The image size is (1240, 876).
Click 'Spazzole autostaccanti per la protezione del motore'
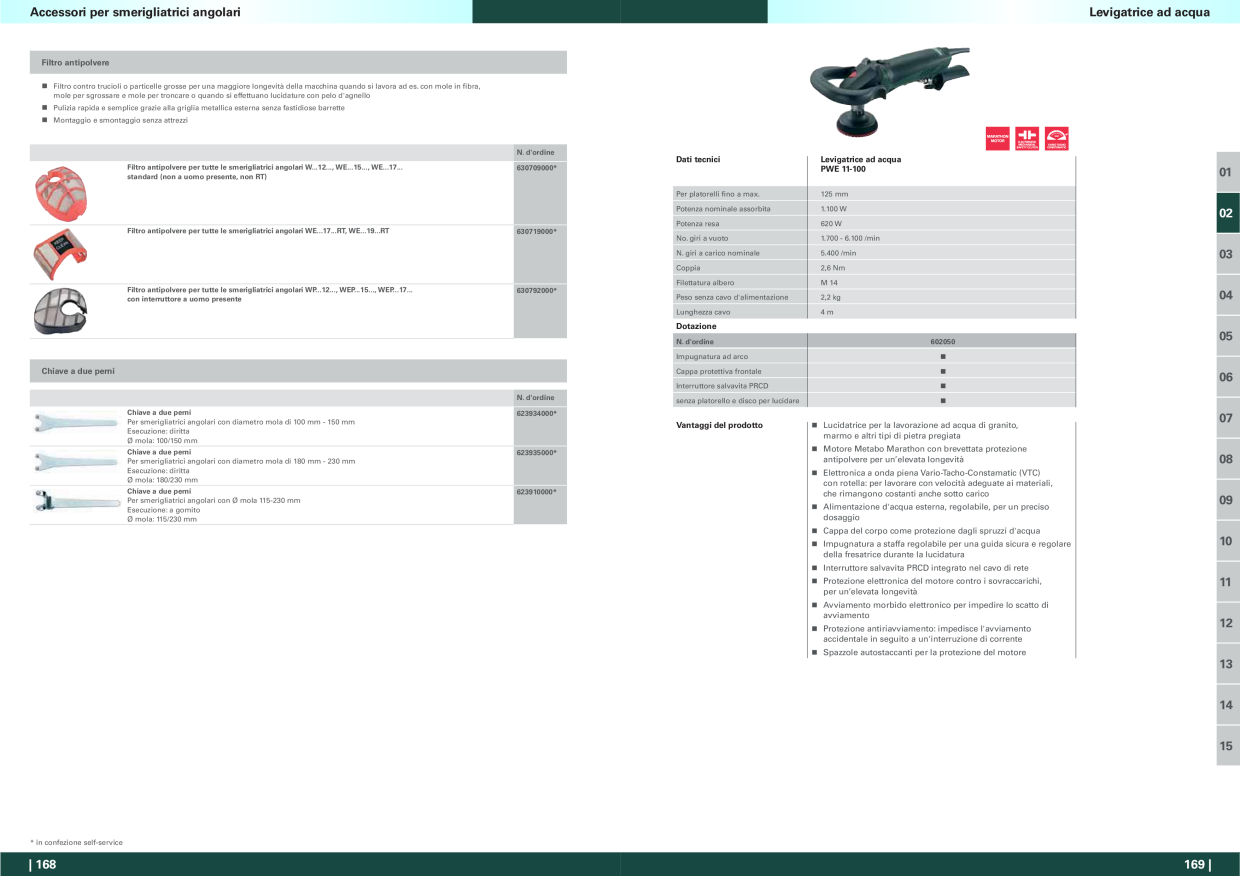click(924, 653)
